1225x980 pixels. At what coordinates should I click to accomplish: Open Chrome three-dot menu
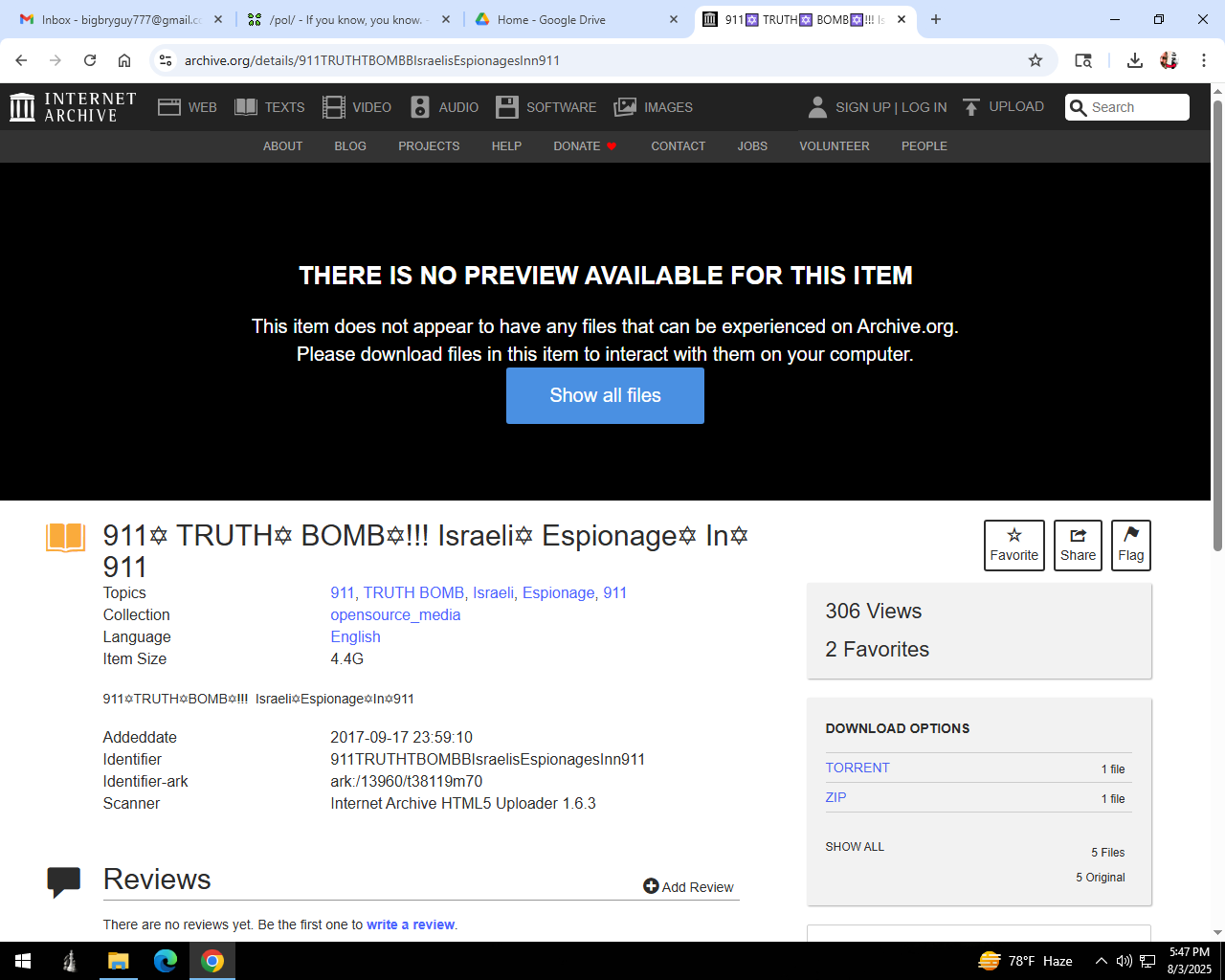click(1204, 60)
